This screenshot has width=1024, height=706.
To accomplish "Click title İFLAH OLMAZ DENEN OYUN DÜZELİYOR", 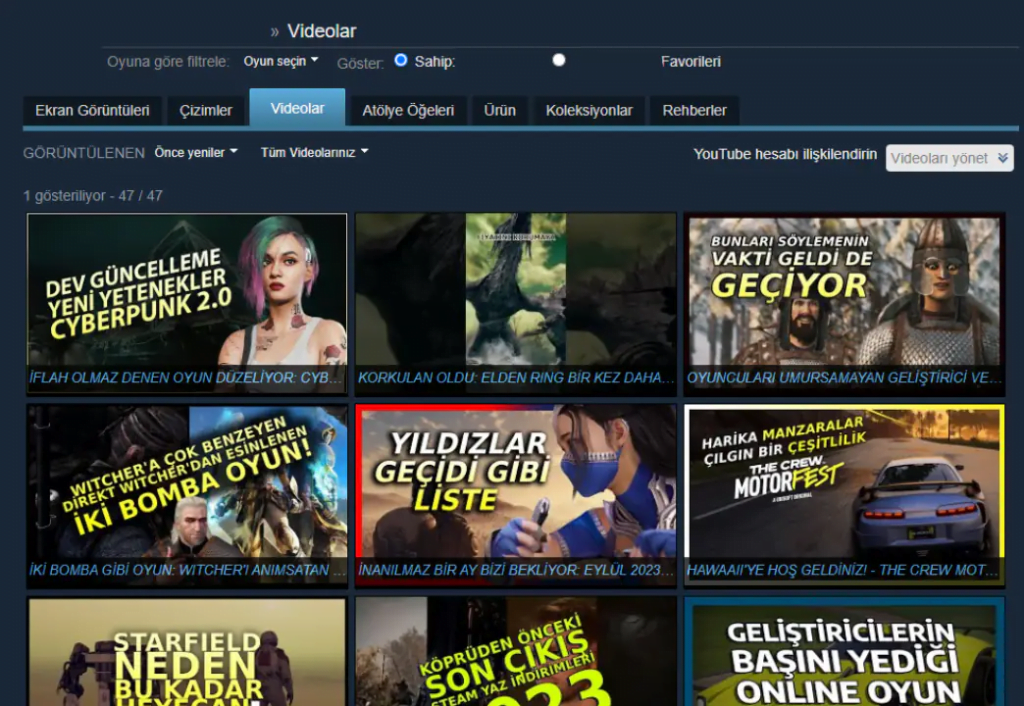I will 187,377.
